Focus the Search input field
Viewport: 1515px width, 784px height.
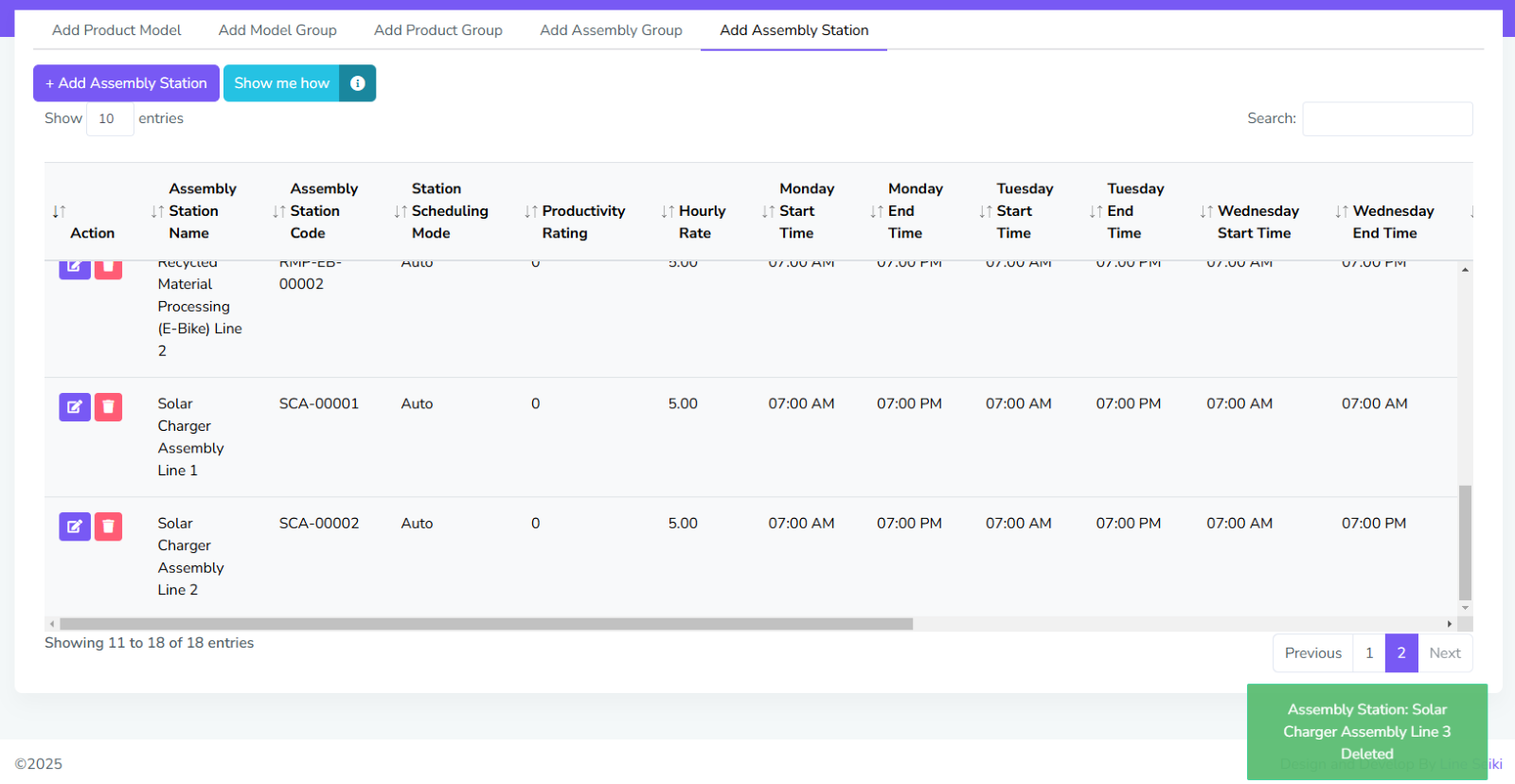click(1387, 119)
